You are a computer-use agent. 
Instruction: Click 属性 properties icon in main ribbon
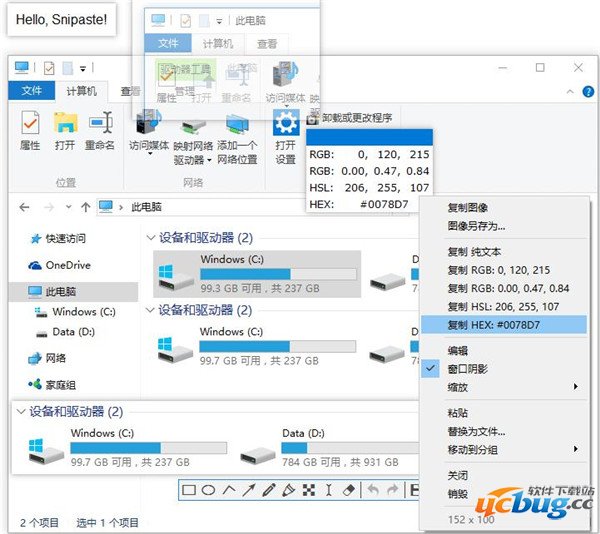click(30, 122)
